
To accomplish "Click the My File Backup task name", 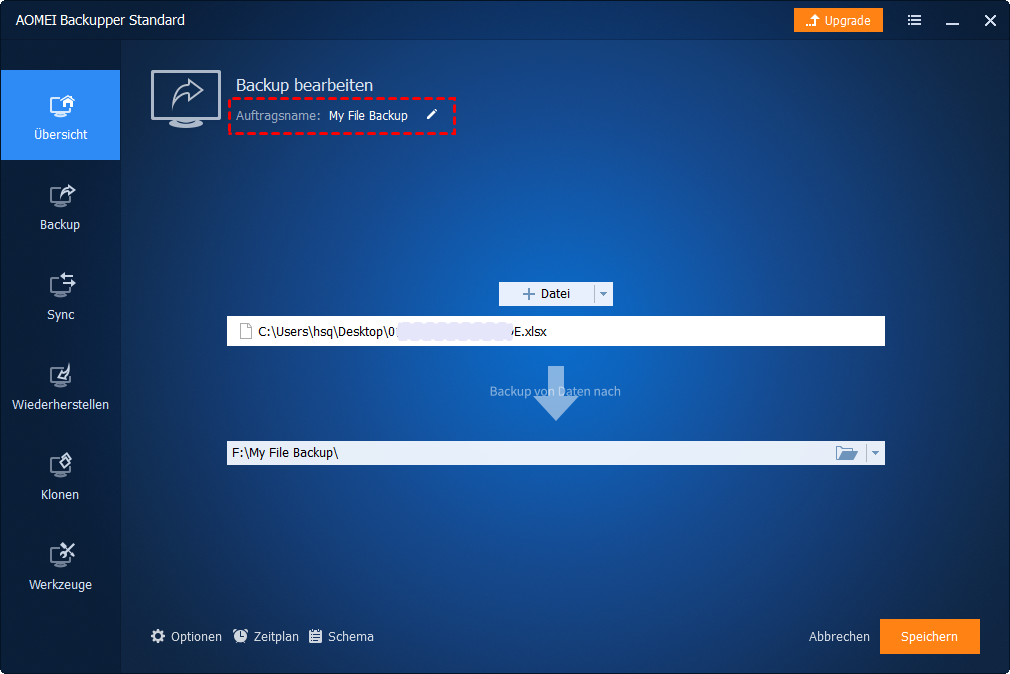I will [368, 115].
